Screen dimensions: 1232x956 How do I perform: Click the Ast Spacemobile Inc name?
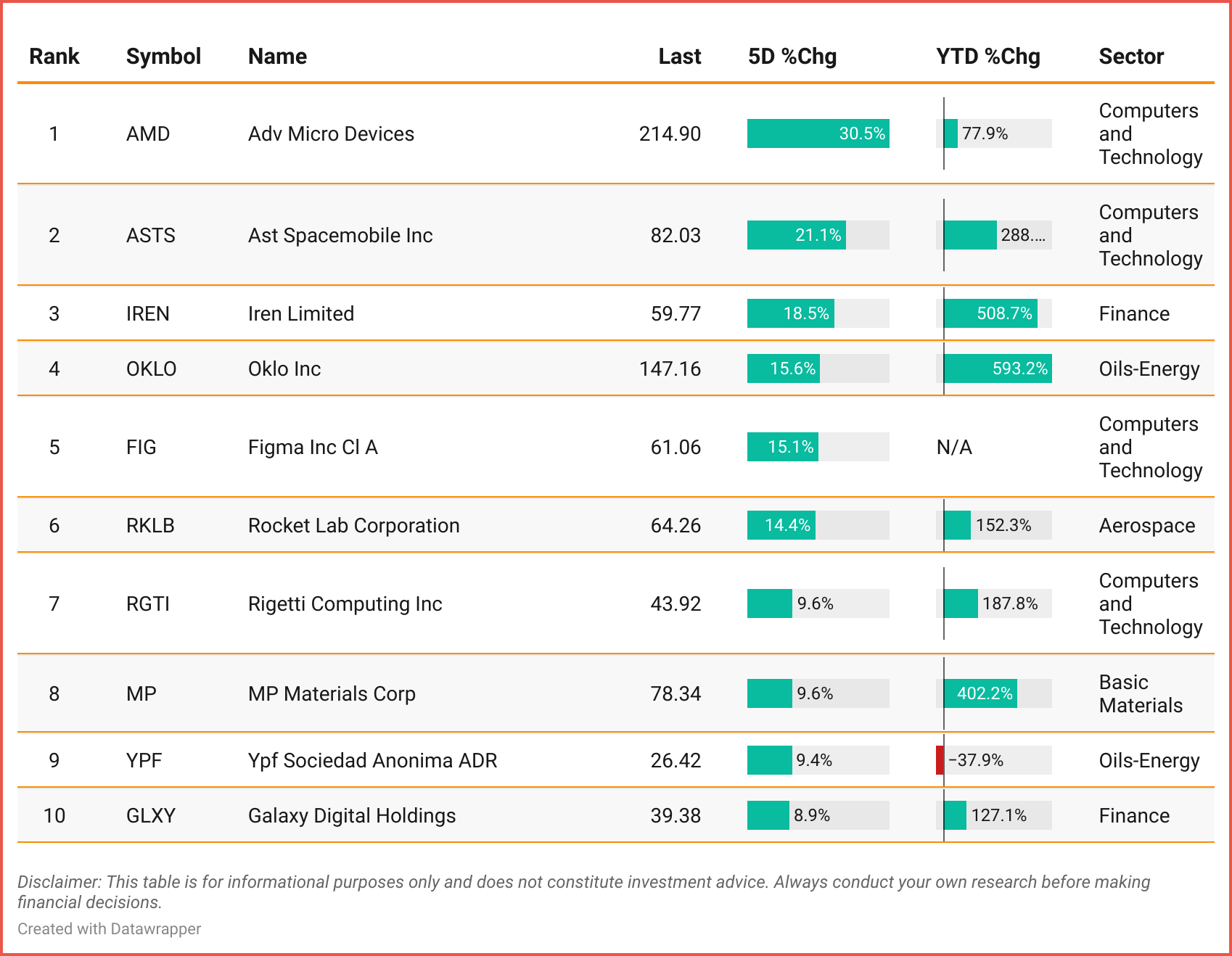[x=340, y=236]
